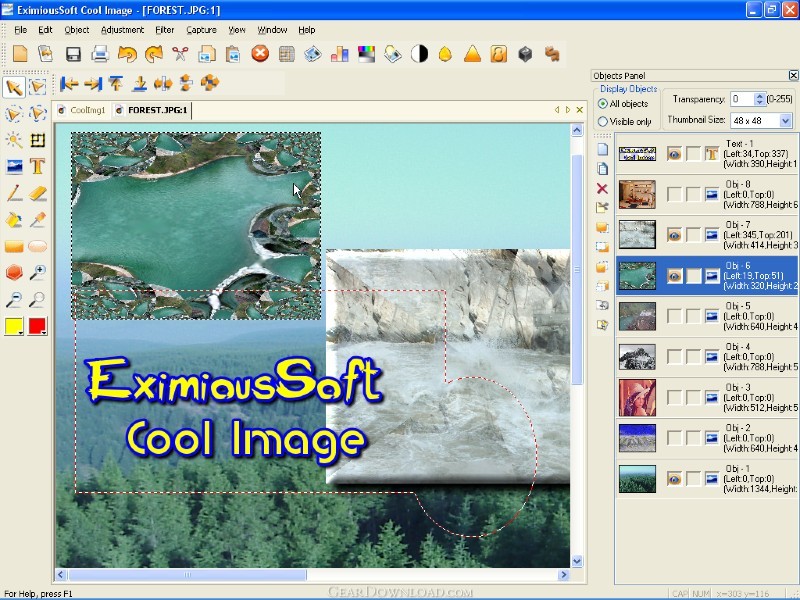Click the canvas vertical scrollbar up arrow
The height and width of the screenshot is (600, 800).
(x=577, y=131)
